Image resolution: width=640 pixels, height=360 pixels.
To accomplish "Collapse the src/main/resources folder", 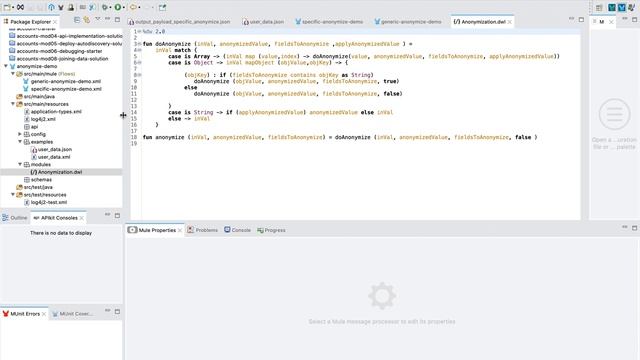I will click(x=13, y=104).
